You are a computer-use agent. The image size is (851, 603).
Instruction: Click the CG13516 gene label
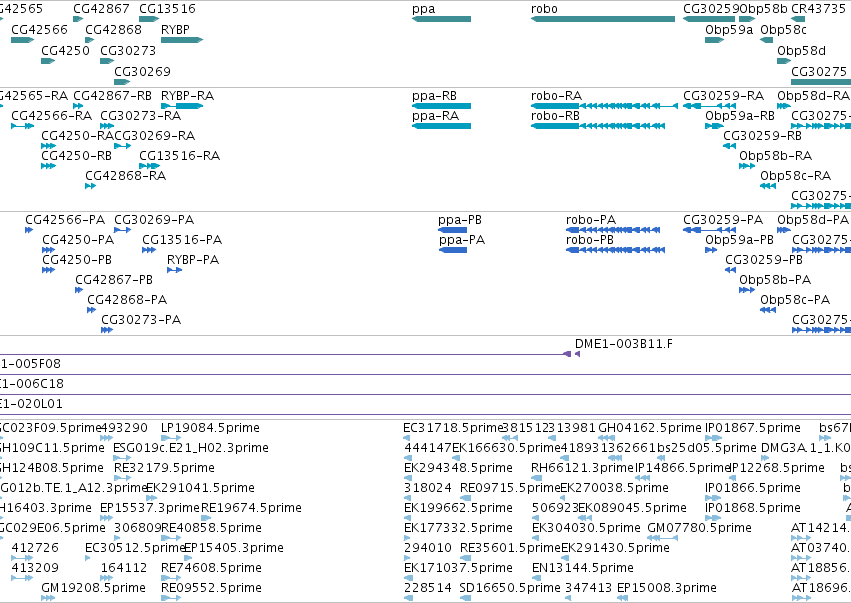[167, 9]
